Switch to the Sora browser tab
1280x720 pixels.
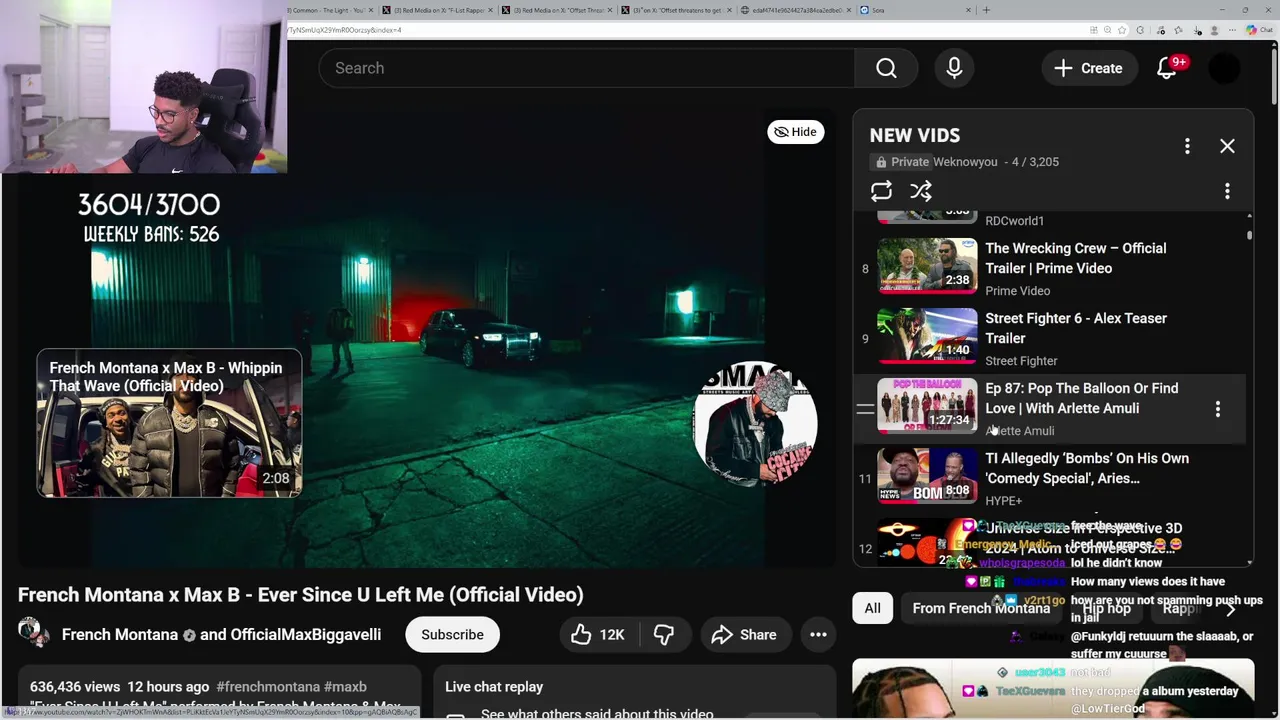click(915, 10)
